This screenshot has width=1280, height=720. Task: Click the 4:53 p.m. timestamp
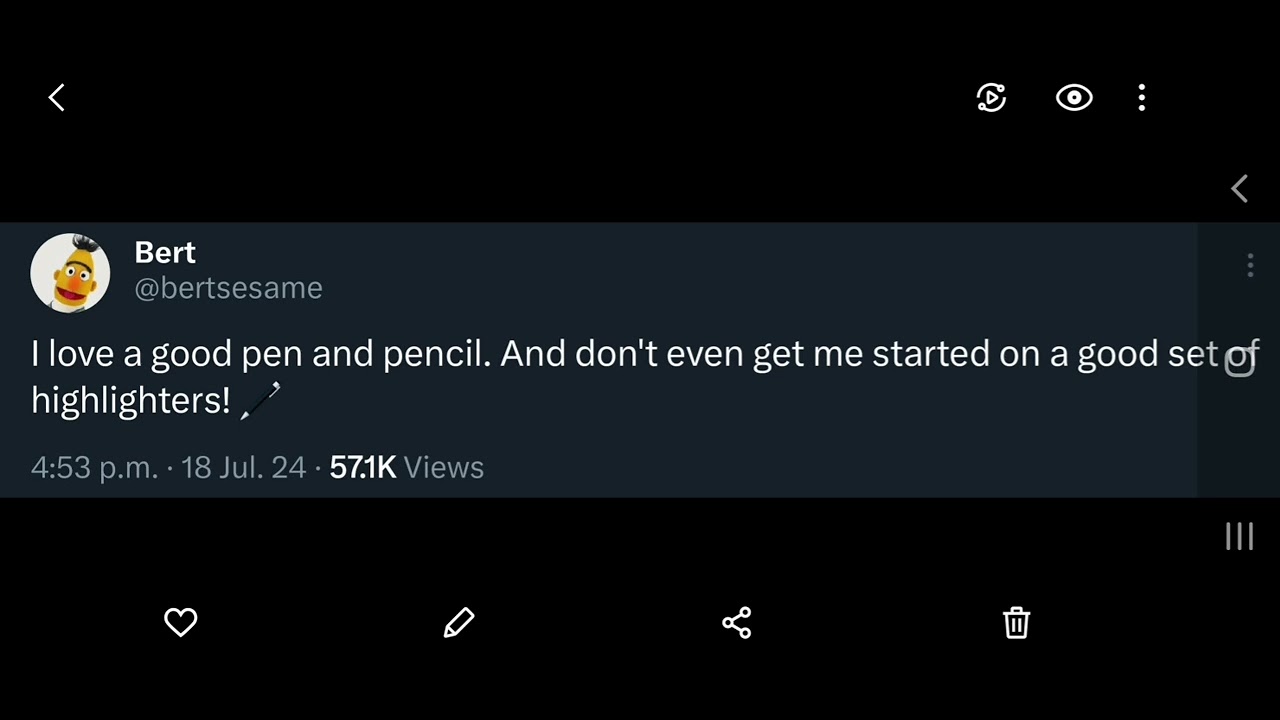[95, 467]
